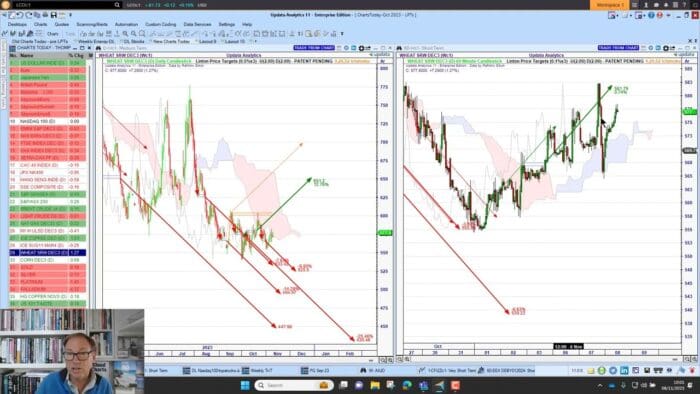Image resolution: width=700 pixels, height=394 pixels.
Task: Open the Data Services menu
Action: [x=197, y=25]
